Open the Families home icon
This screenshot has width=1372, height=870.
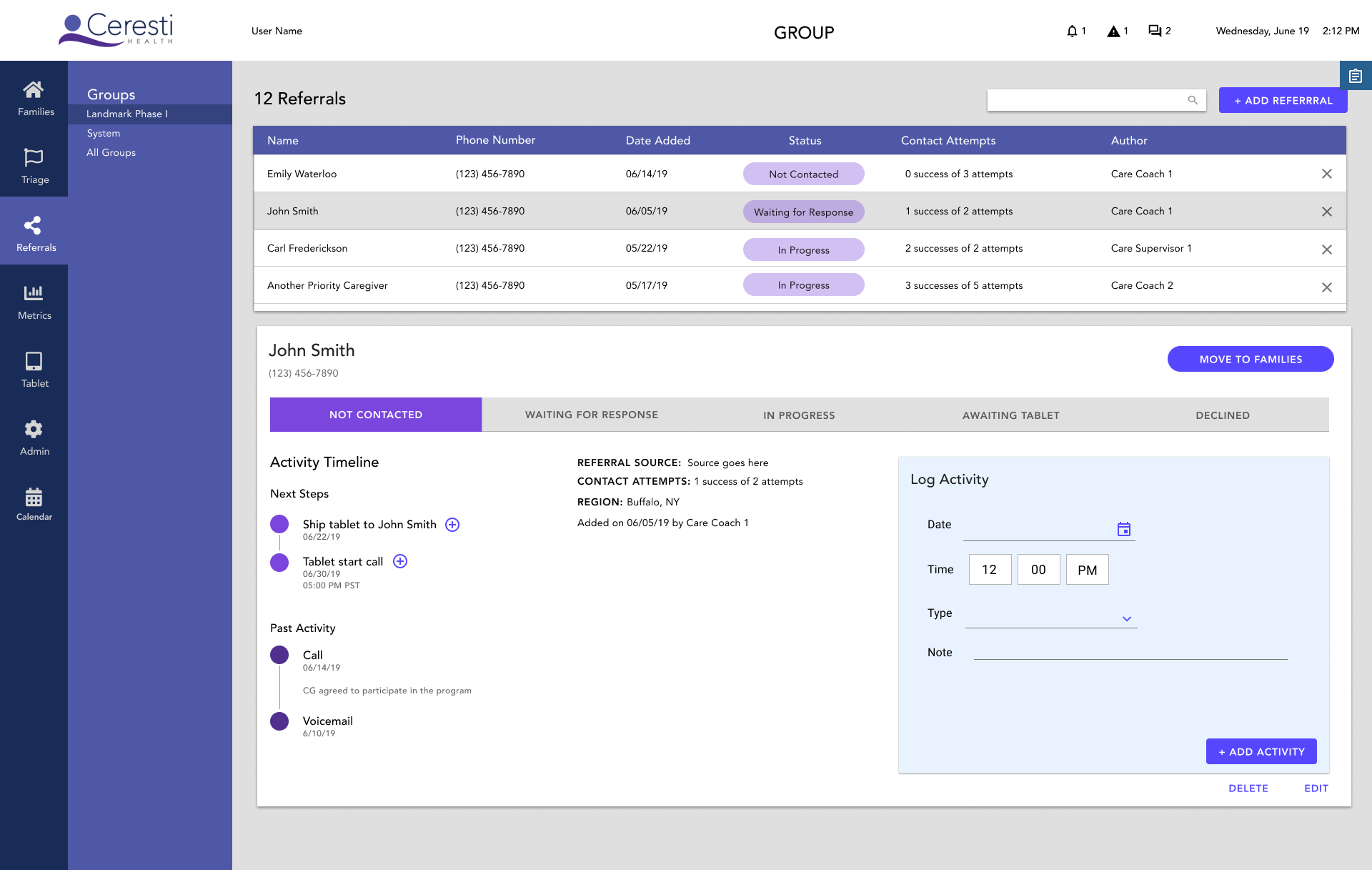(34, 90)
